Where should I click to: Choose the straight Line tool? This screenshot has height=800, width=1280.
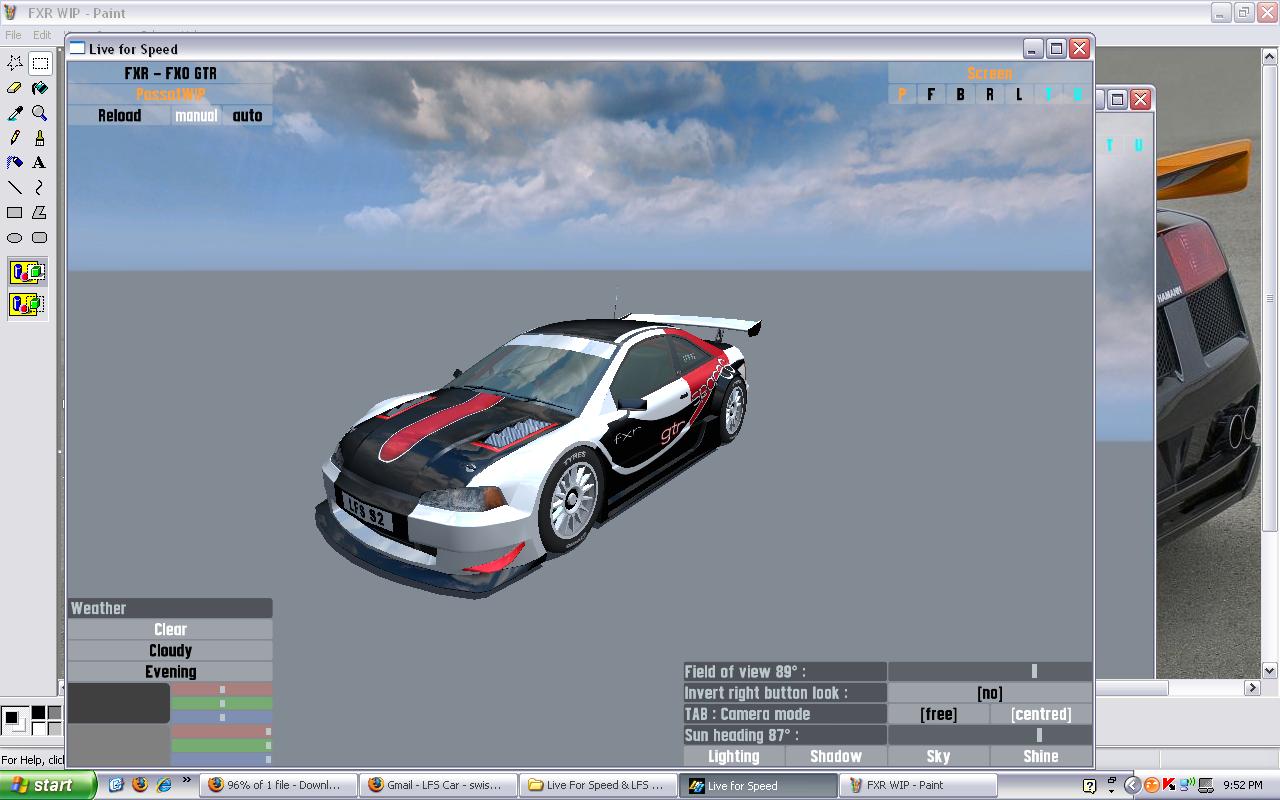[x=15, y=188]
